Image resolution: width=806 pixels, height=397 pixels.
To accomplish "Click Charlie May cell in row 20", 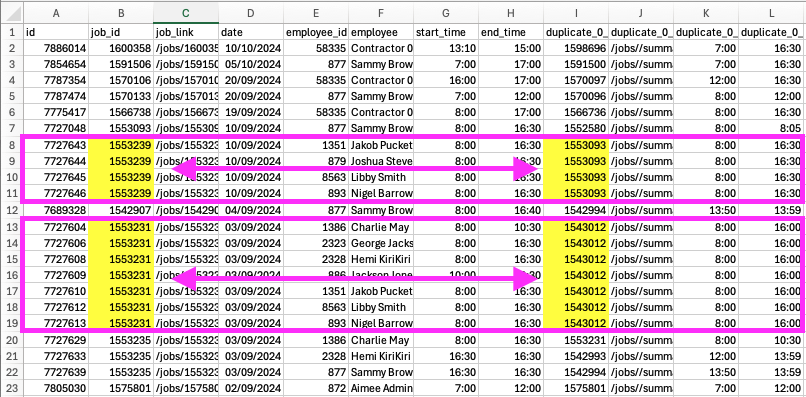I will (x=381, y=340).
